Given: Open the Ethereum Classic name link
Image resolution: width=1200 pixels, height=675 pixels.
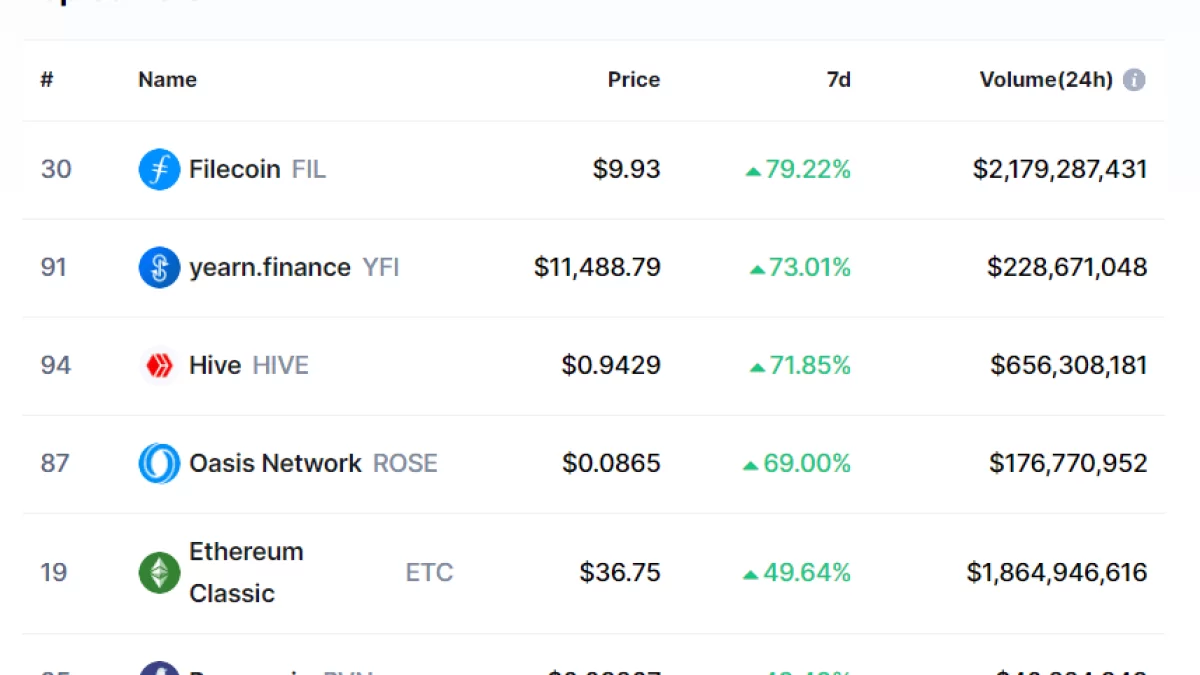Looking at the screenshot, I should coord(246,572).
